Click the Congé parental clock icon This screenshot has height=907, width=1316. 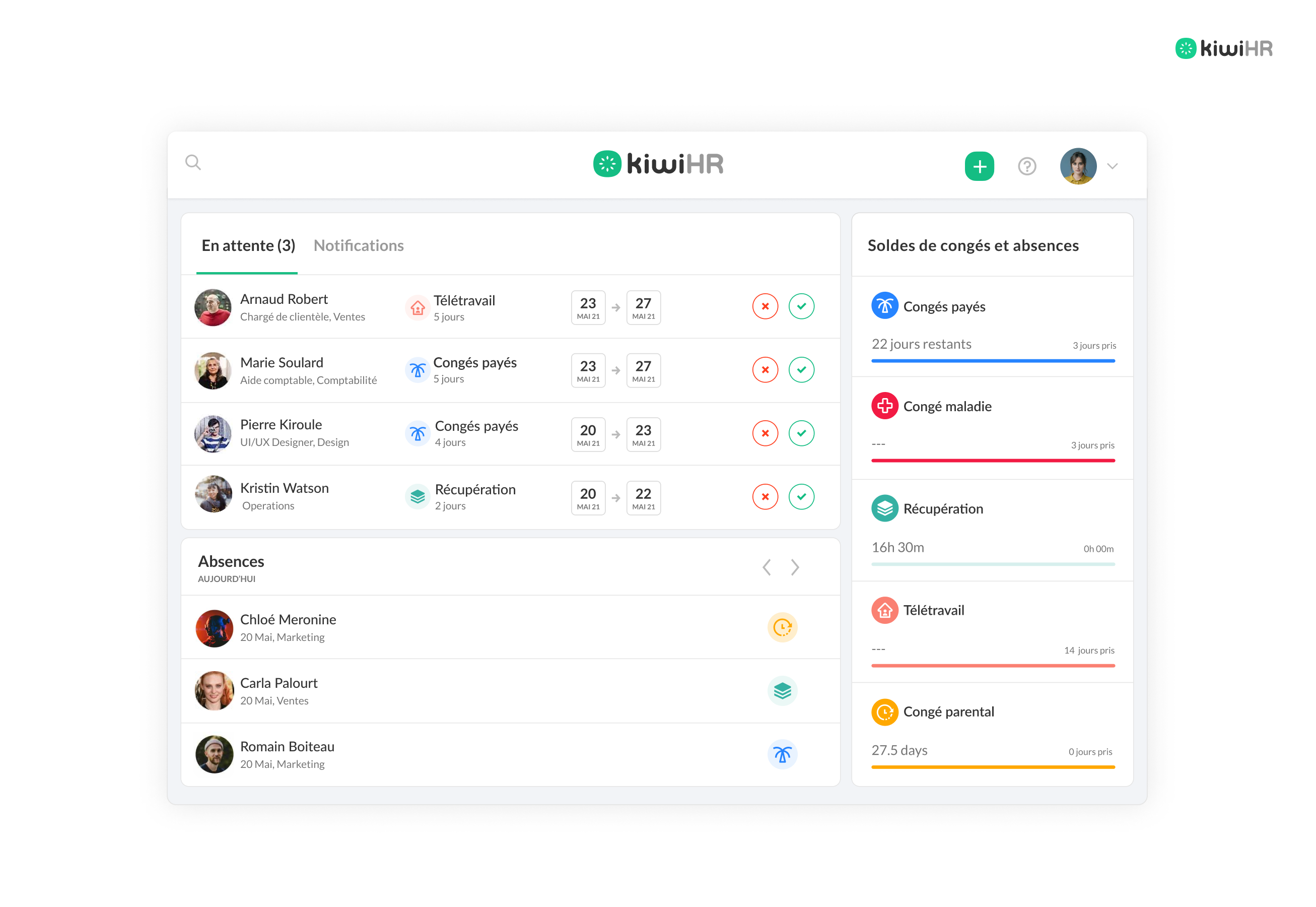[x=884, y=712]
